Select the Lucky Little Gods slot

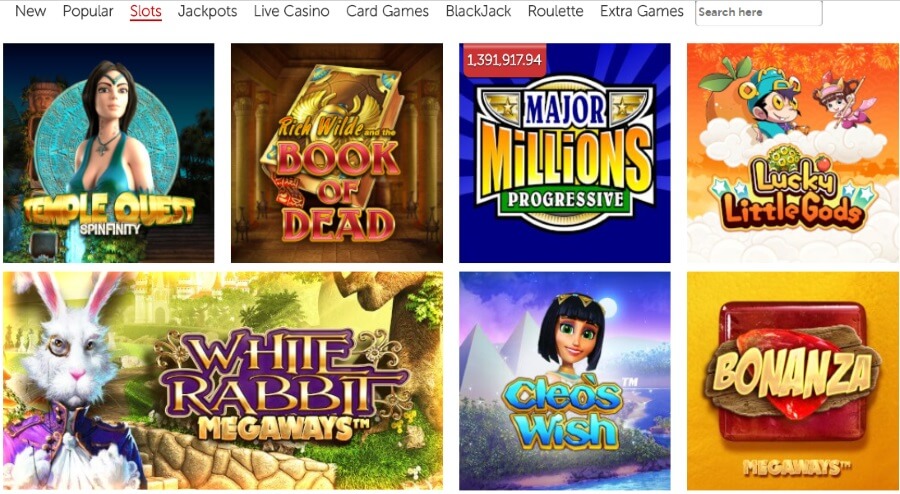point(793,153)
